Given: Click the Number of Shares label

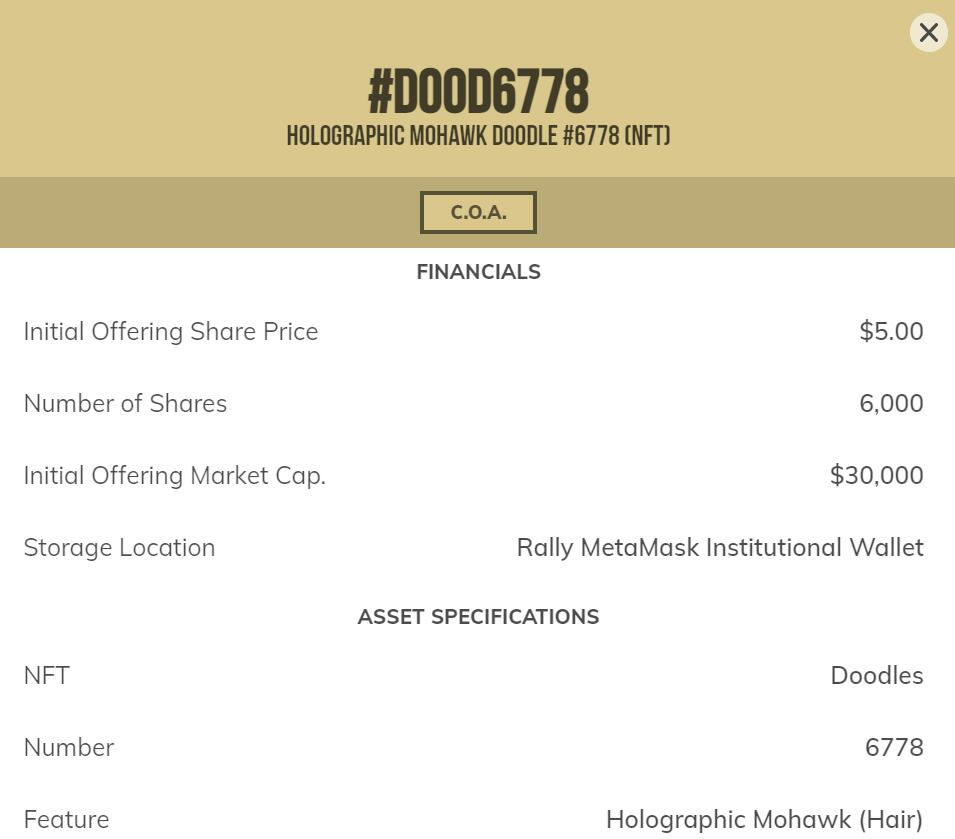Looking at the screenshot, I should 125,404.
